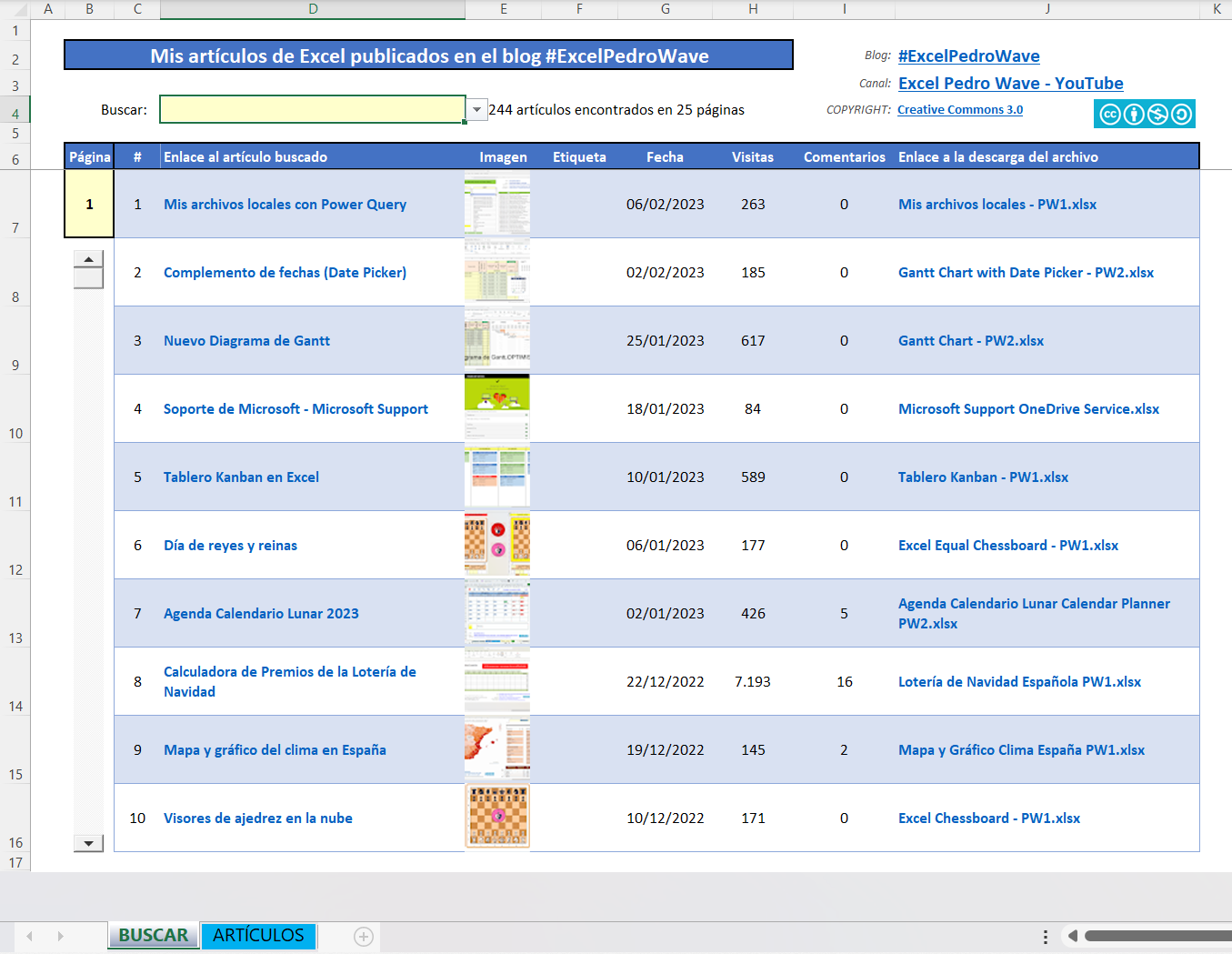Viewport: 1232px width, 954px height.
Task: Open the #ExcelPedroWave blog link
Action: tap(969, 55)
